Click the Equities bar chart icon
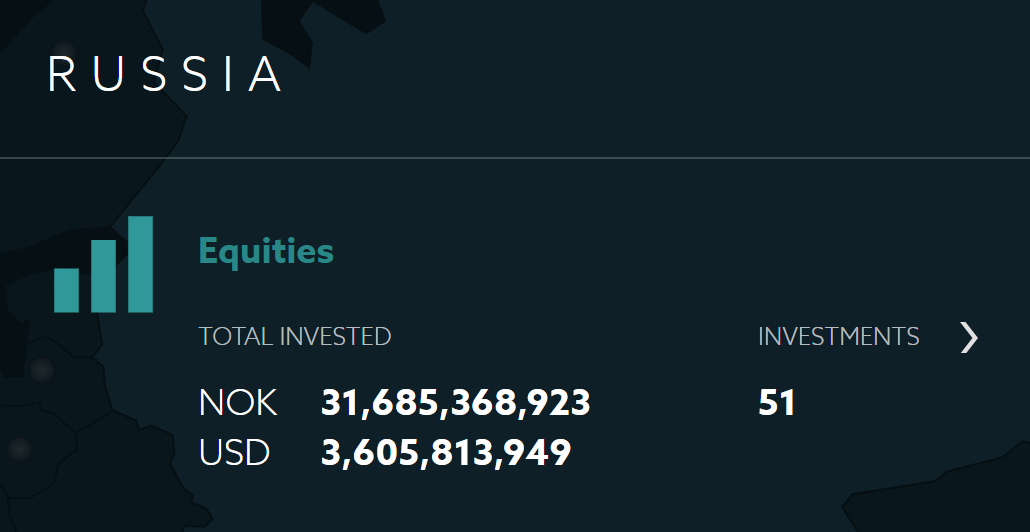The image size is (1030, 532). point(103,264)
